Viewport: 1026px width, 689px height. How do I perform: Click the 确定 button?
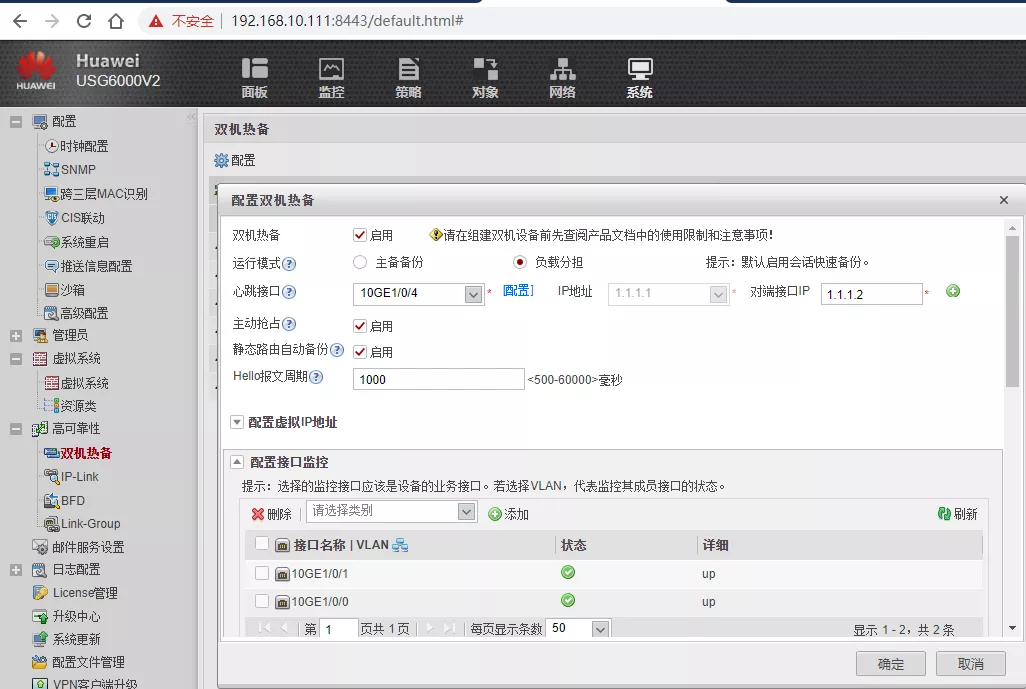pos(890,664)
